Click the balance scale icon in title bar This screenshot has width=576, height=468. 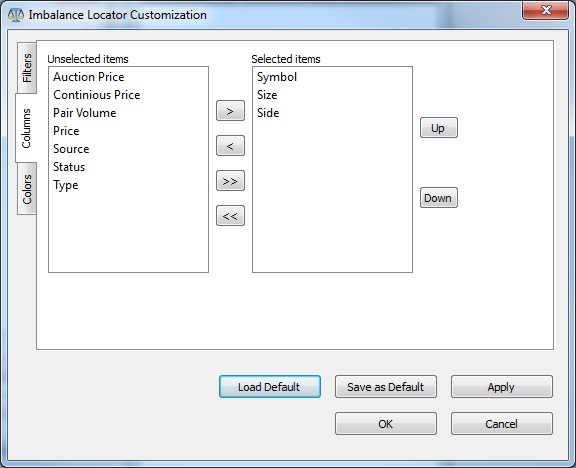click(15, 15)
